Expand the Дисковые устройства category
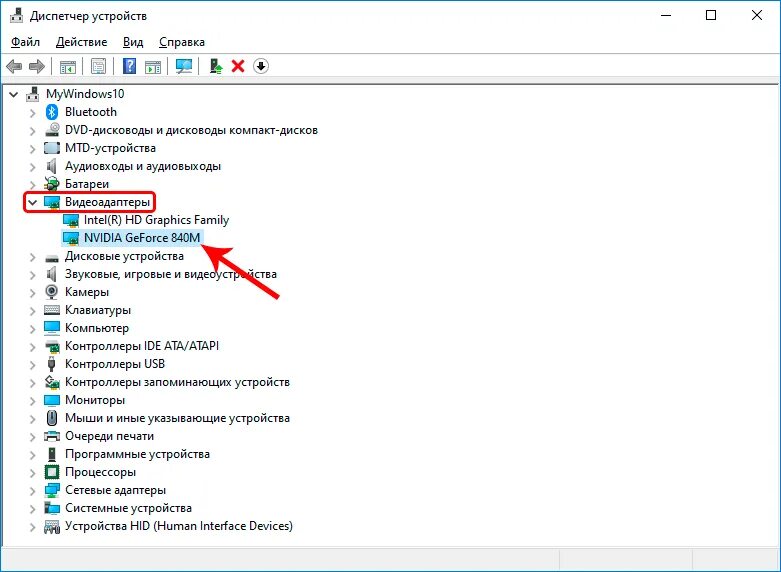Screen dimensions: 781x572 coord(32,257)
